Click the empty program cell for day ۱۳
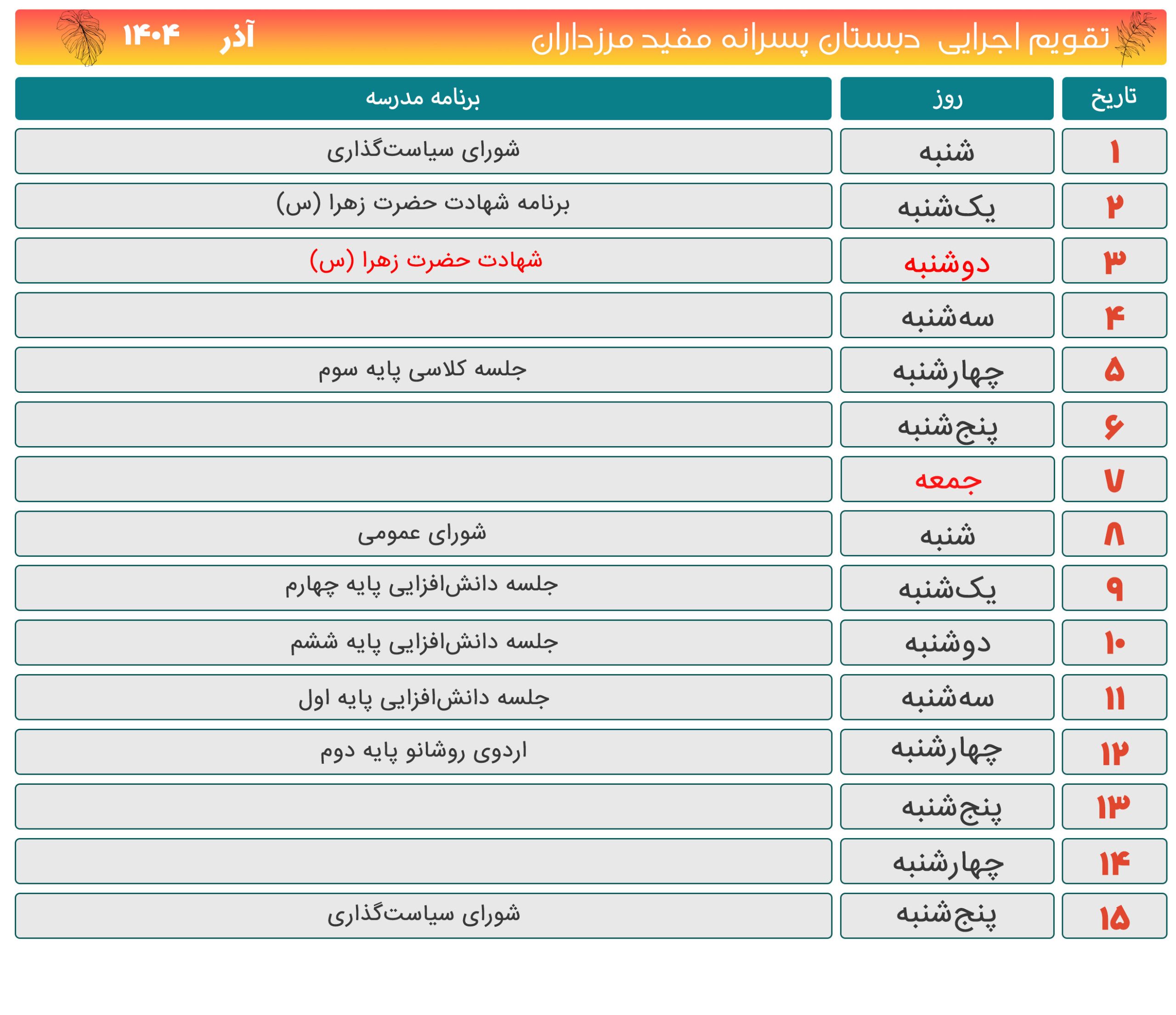The width and height of the screenshot is (1176, 1015). [x=423, y=806]
